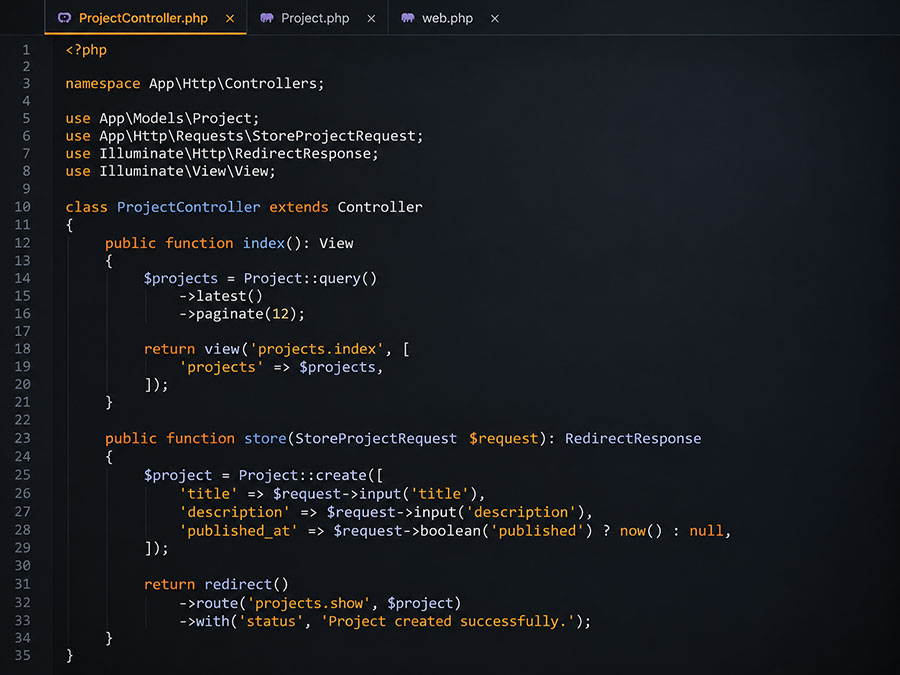Click the use App\Models\Project import
The height and width of the screenshot is (675, 900).
click(162, 118)
